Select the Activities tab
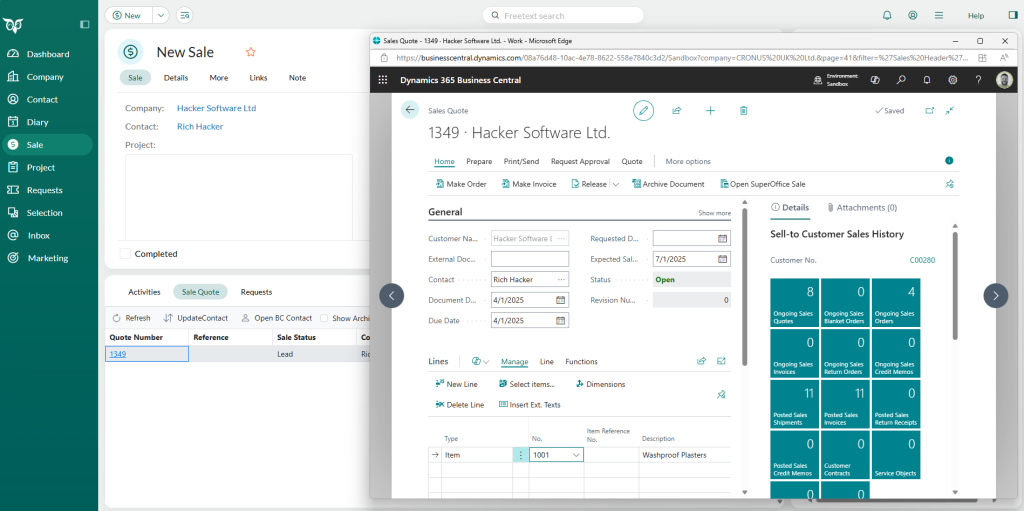 pyautogui.click(x=144, y=292)
